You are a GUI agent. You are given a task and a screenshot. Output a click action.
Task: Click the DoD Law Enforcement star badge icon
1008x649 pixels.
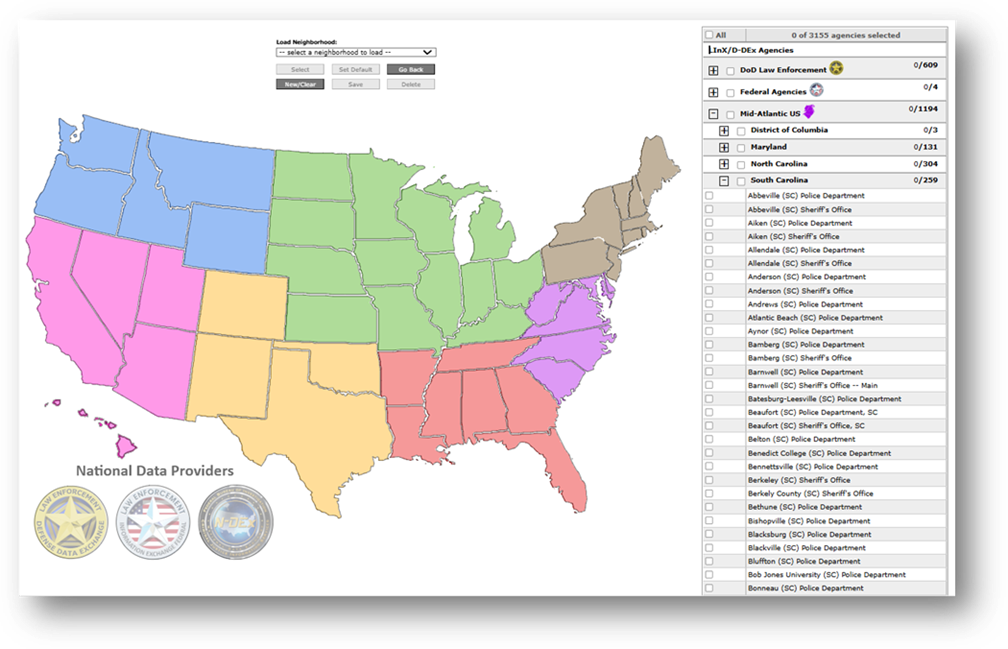point(836,68)
